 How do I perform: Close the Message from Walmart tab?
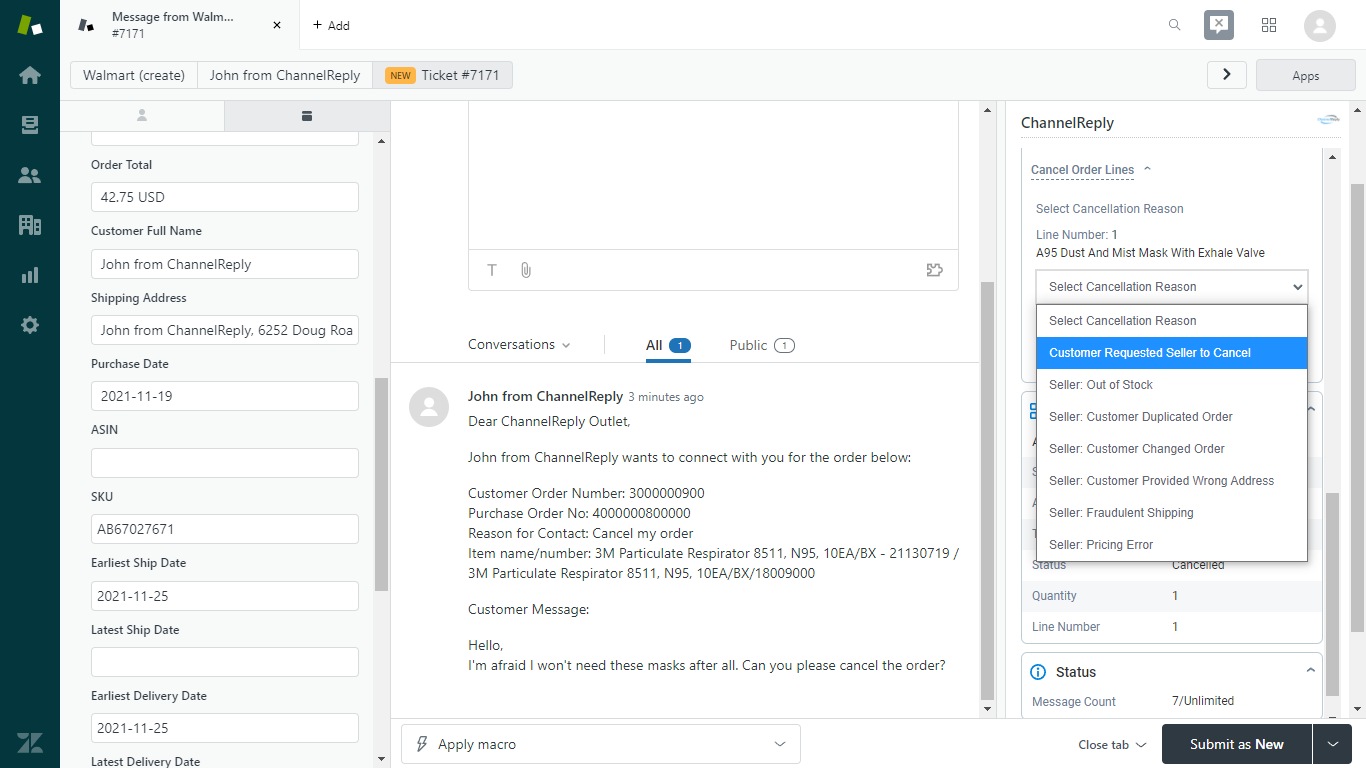[x=277, y=25]
